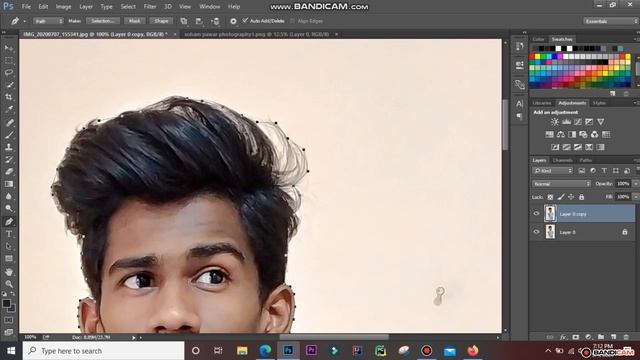Select the Pen tool in toolbox
640x360 pixels.
9,222
